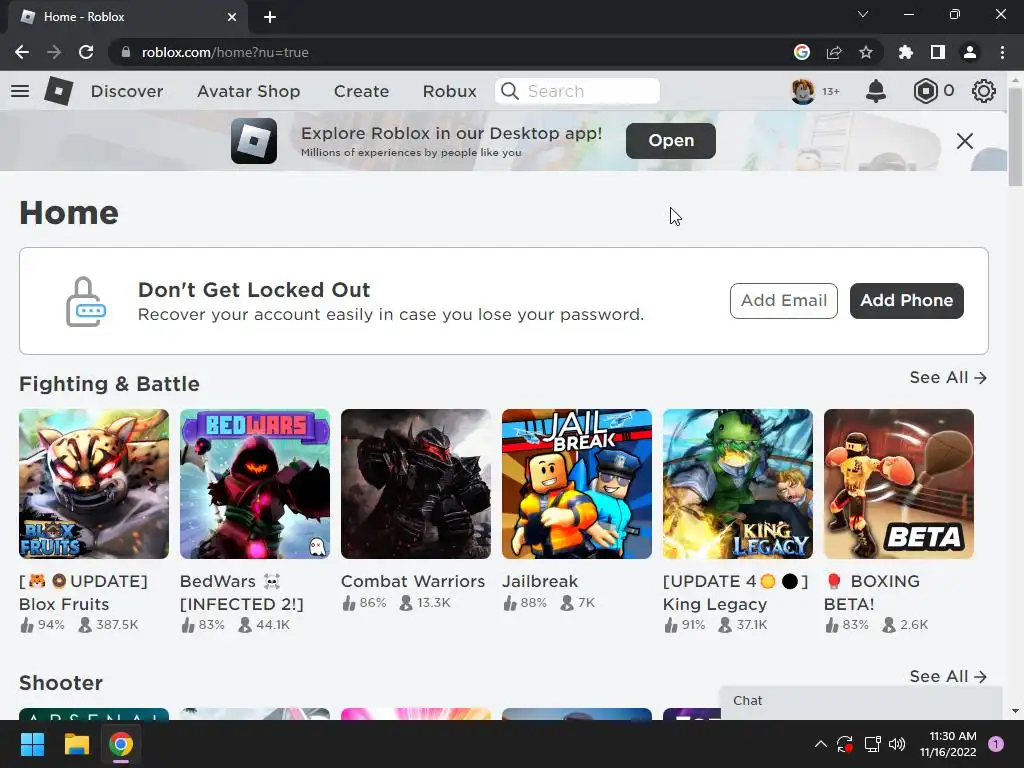The height and width of the screenshot is (768, 1024).
Task: Open the BOXING BETA game thumbnail
Action: (x=899, y=484)
